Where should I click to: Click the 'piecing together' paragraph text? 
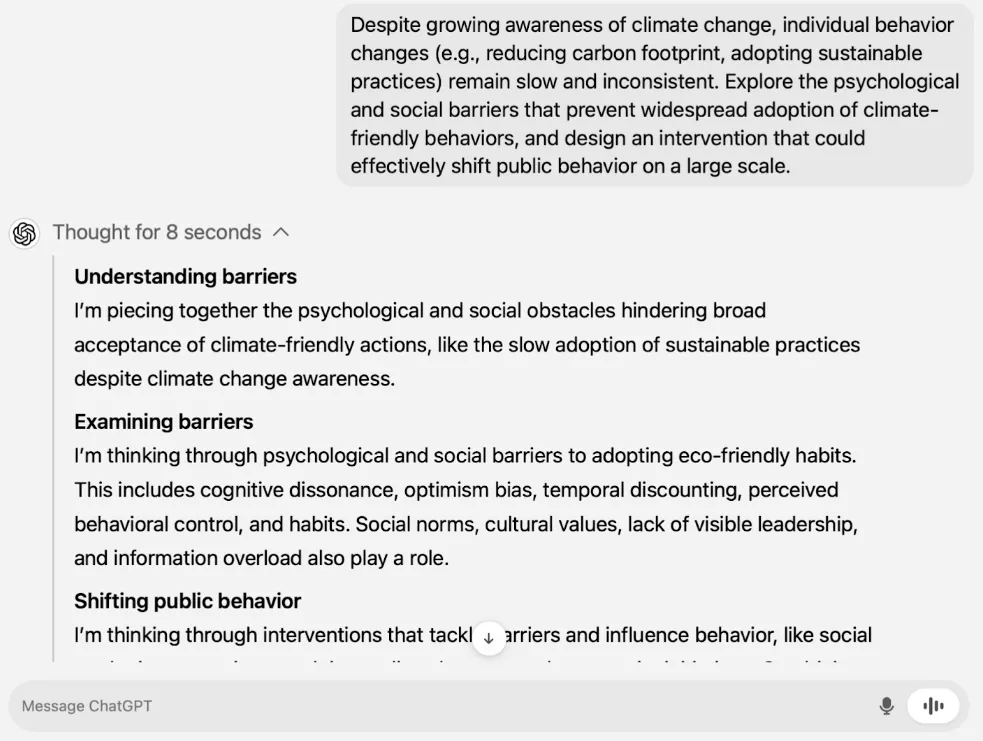pos(467,345)
